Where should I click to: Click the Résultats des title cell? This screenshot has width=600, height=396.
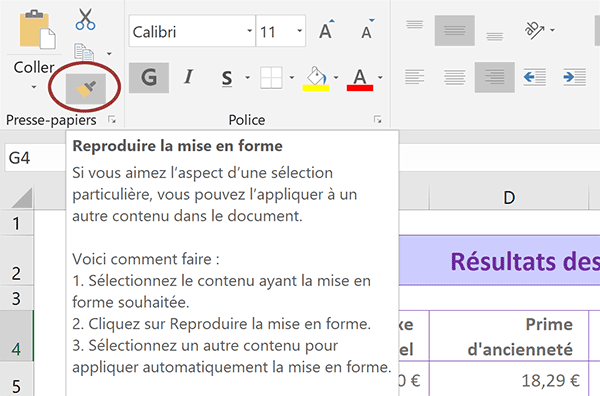[499, 260]
